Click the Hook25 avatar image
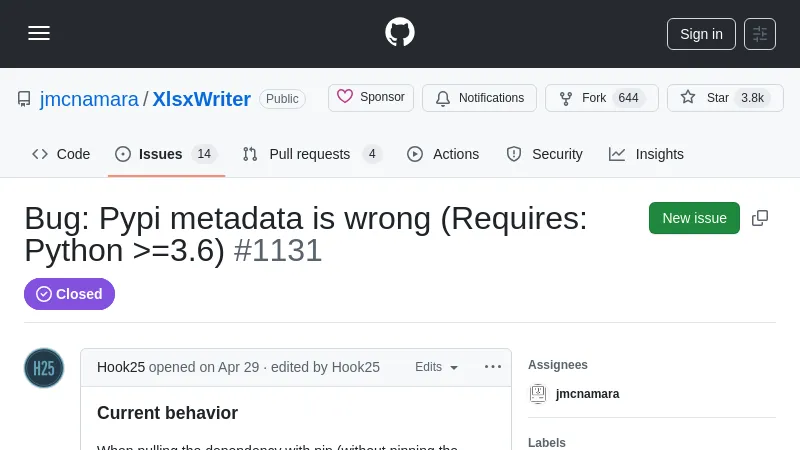This screenshot has width=800, height=450. tap(44, 368)
